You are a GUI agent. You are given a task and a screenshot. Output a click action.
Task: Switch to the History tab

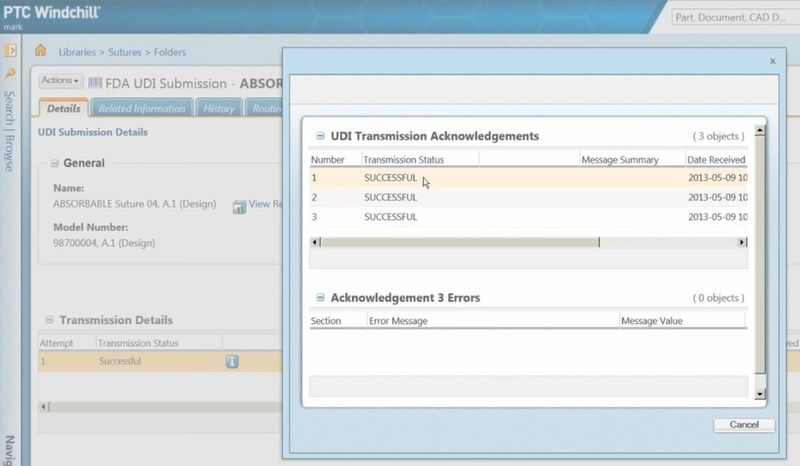tap(218, 108)
